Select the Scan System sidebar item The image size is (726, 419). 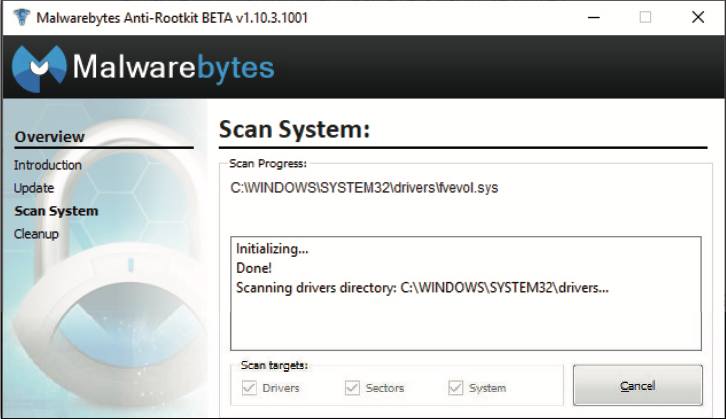[56, 211]
